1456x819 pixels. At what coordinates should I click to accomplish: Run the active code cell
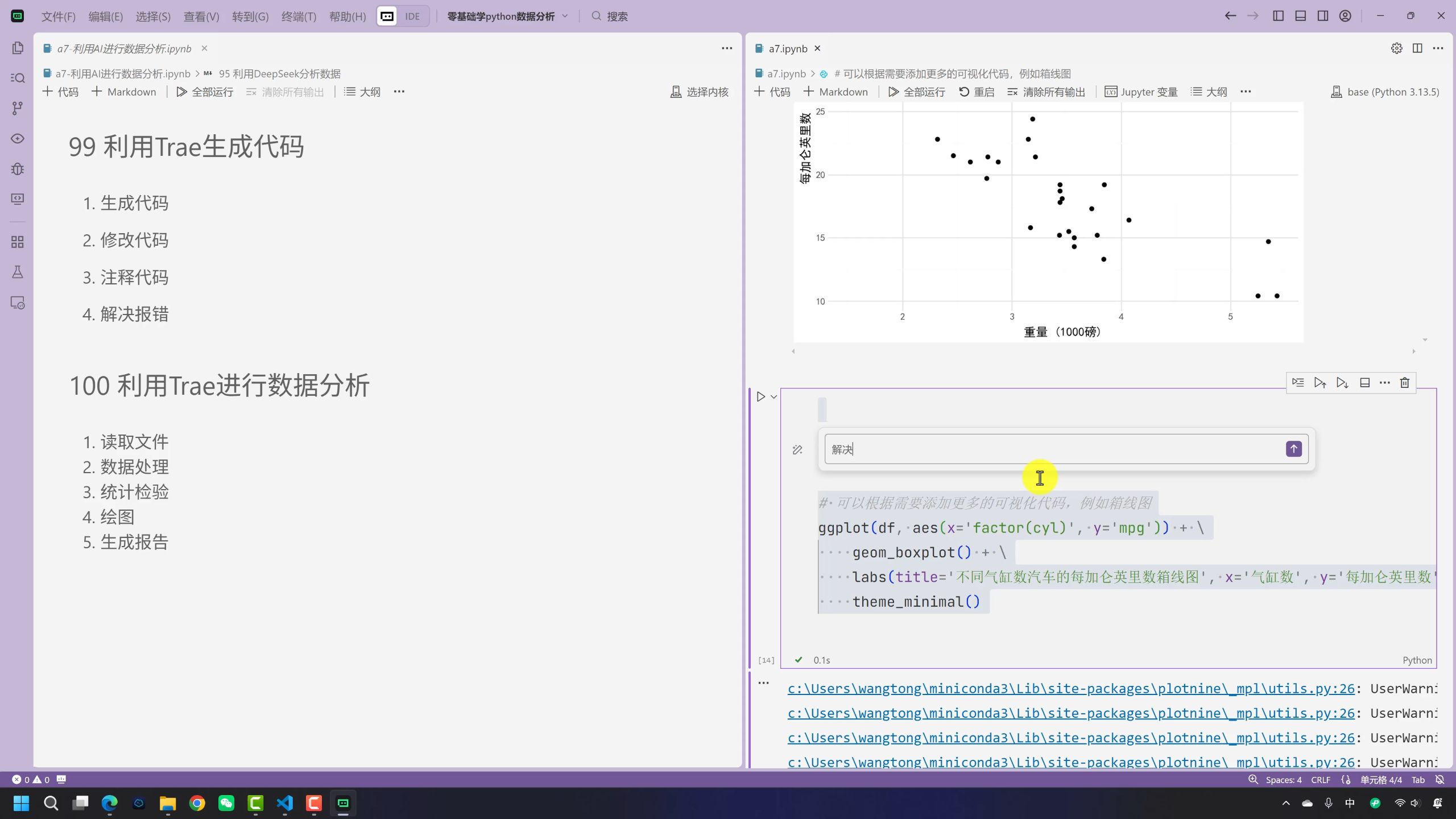[x=760, y=396]
